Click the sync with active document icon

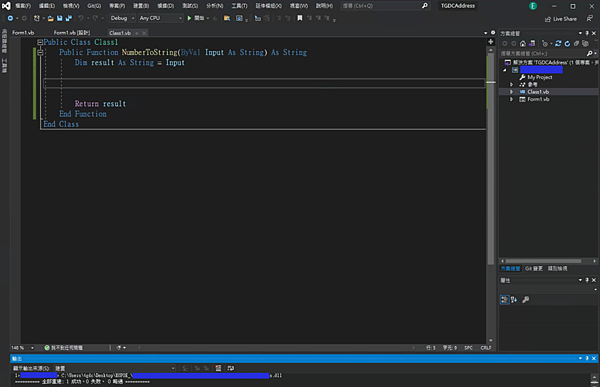click(x=558, y=43)
